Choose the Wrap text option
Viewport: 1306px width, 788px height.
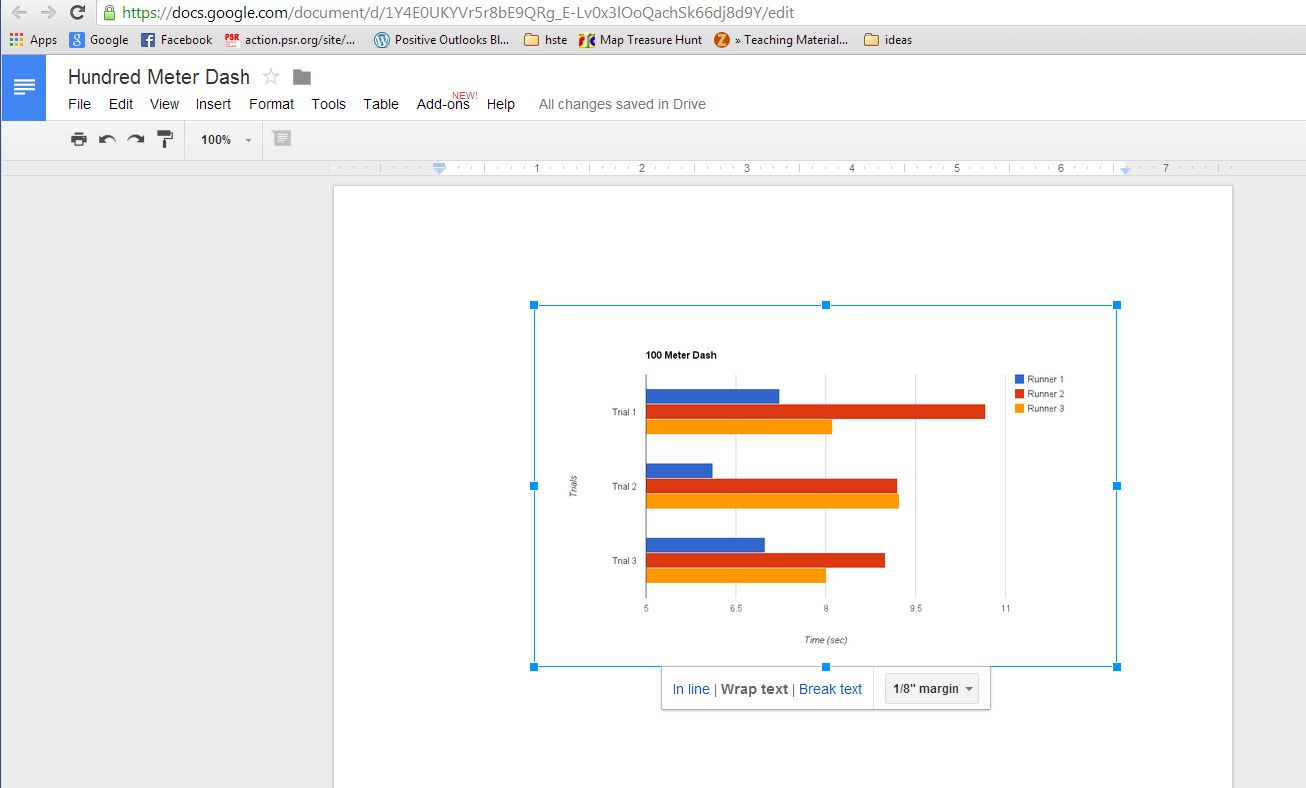754,689
